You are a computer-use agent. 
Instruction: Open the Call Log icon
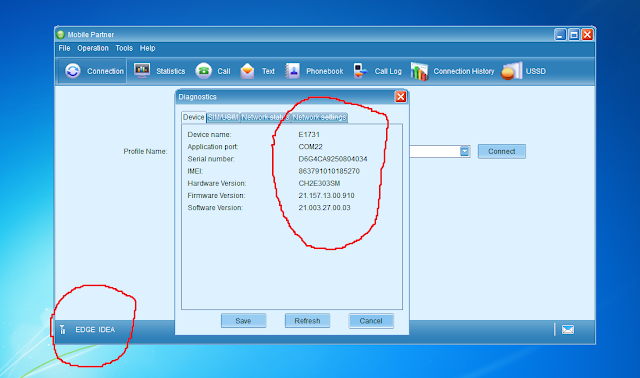pos(360,71)
